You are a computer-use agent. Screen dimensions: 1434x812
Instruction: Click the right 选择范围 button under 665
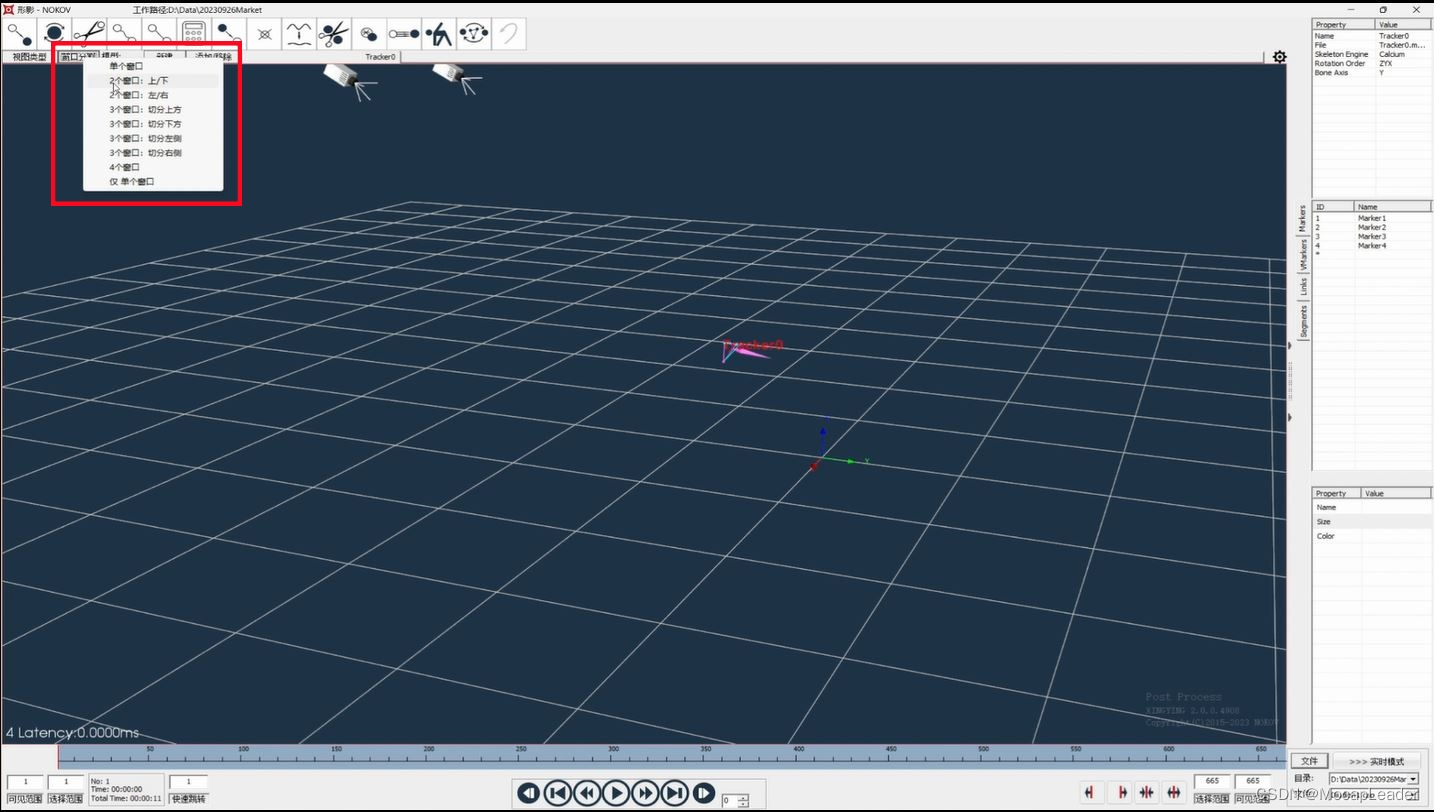(x=1212, y=798)
